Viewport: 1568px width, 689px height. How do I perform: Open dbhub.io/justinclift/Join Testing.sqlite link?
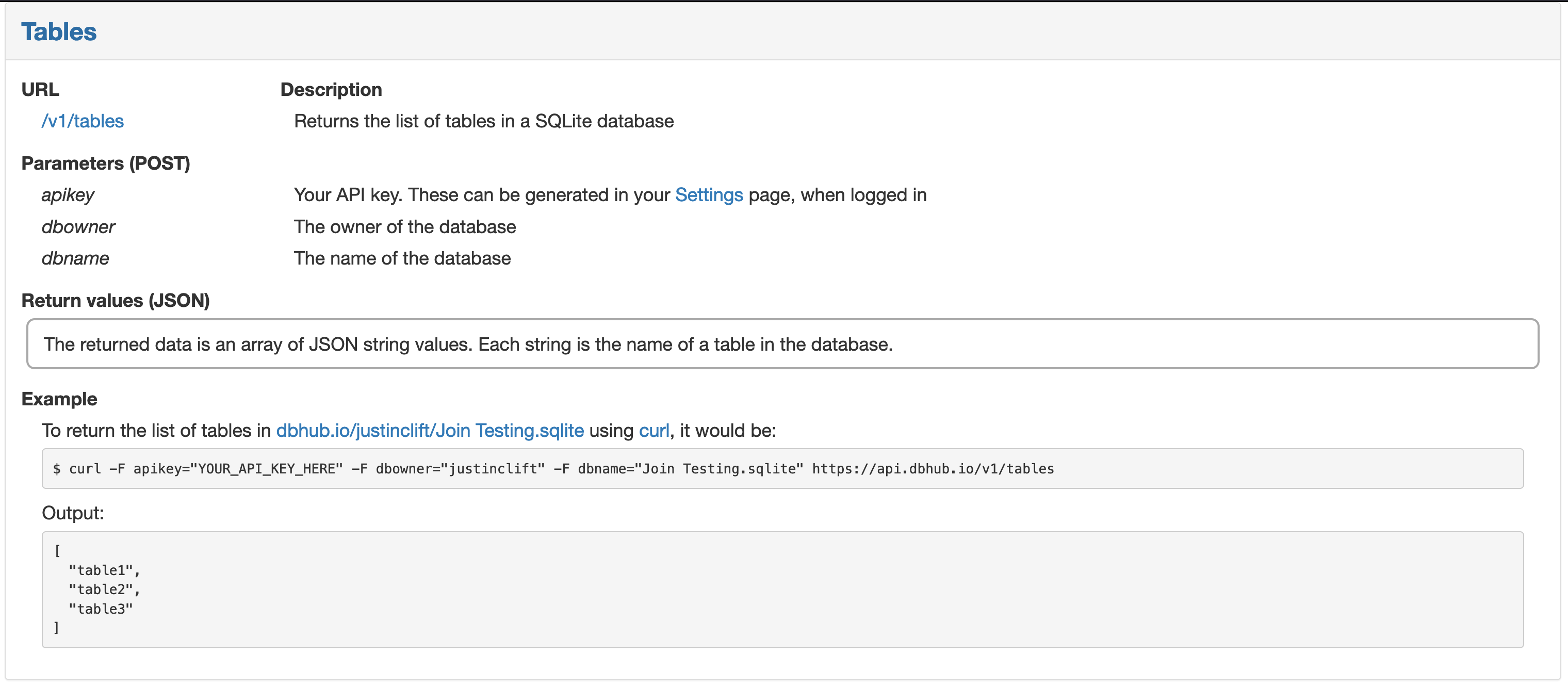[430, 430]
